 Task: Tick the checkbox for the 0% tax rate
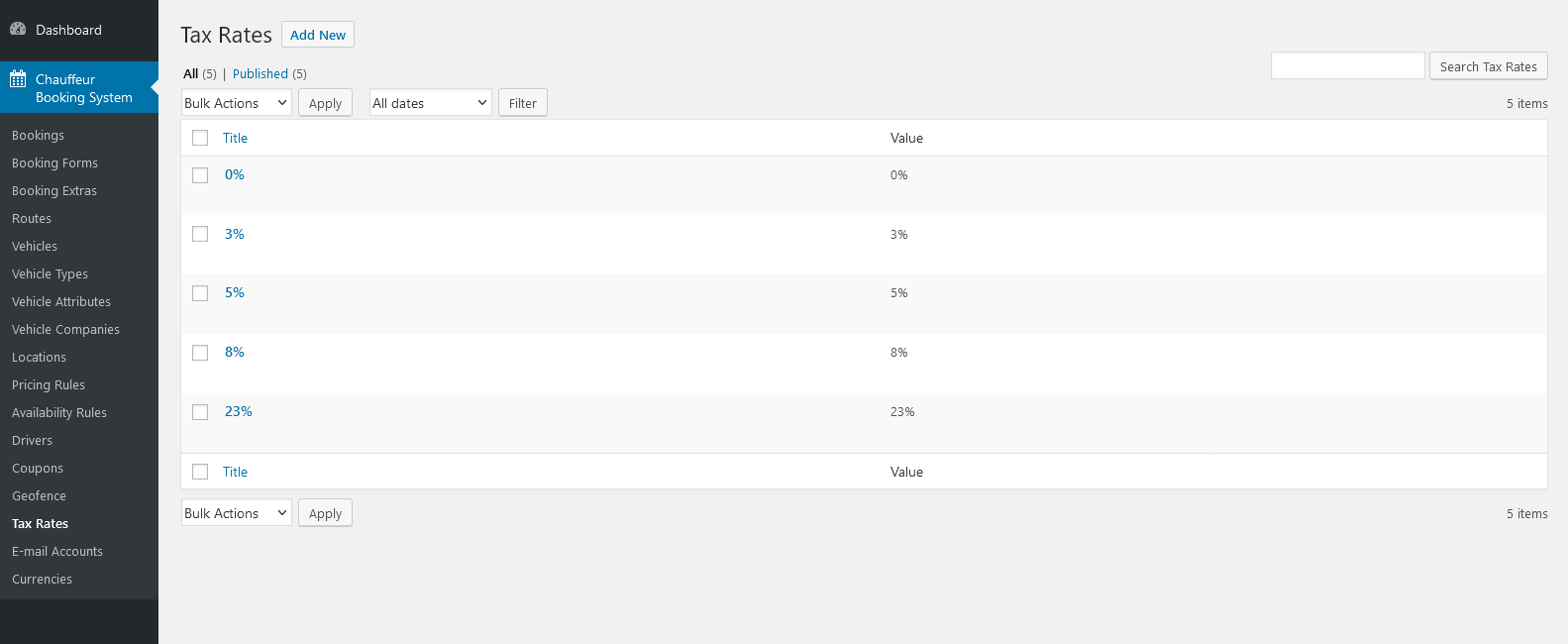[x=200, y=175]
